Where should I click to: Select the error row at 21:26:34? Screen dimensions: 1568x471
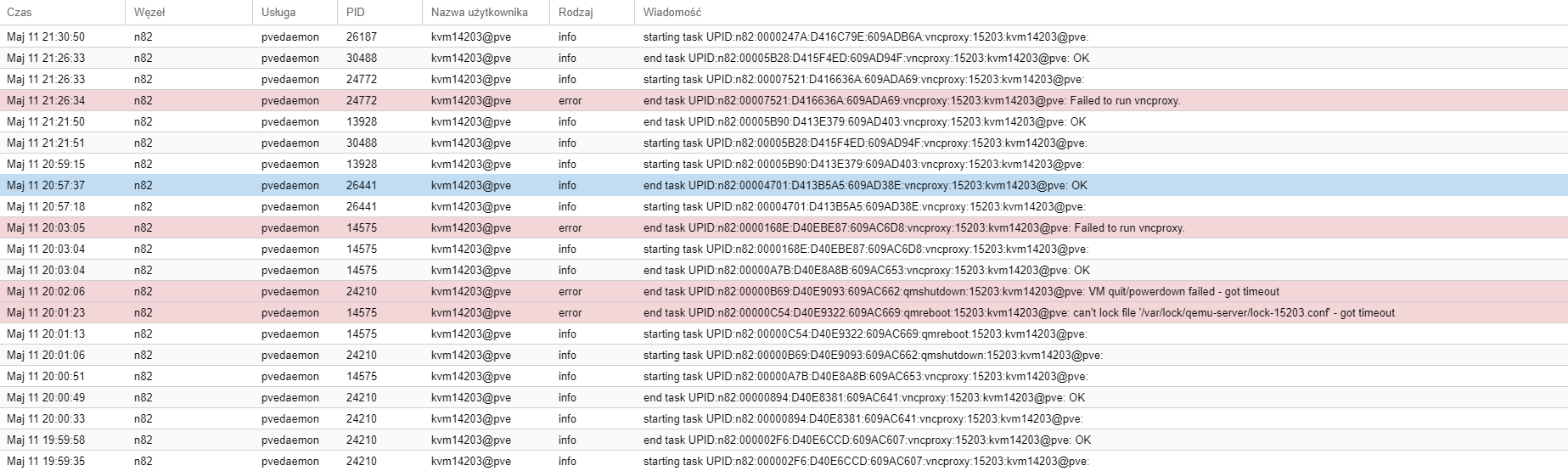click(911, 100)
